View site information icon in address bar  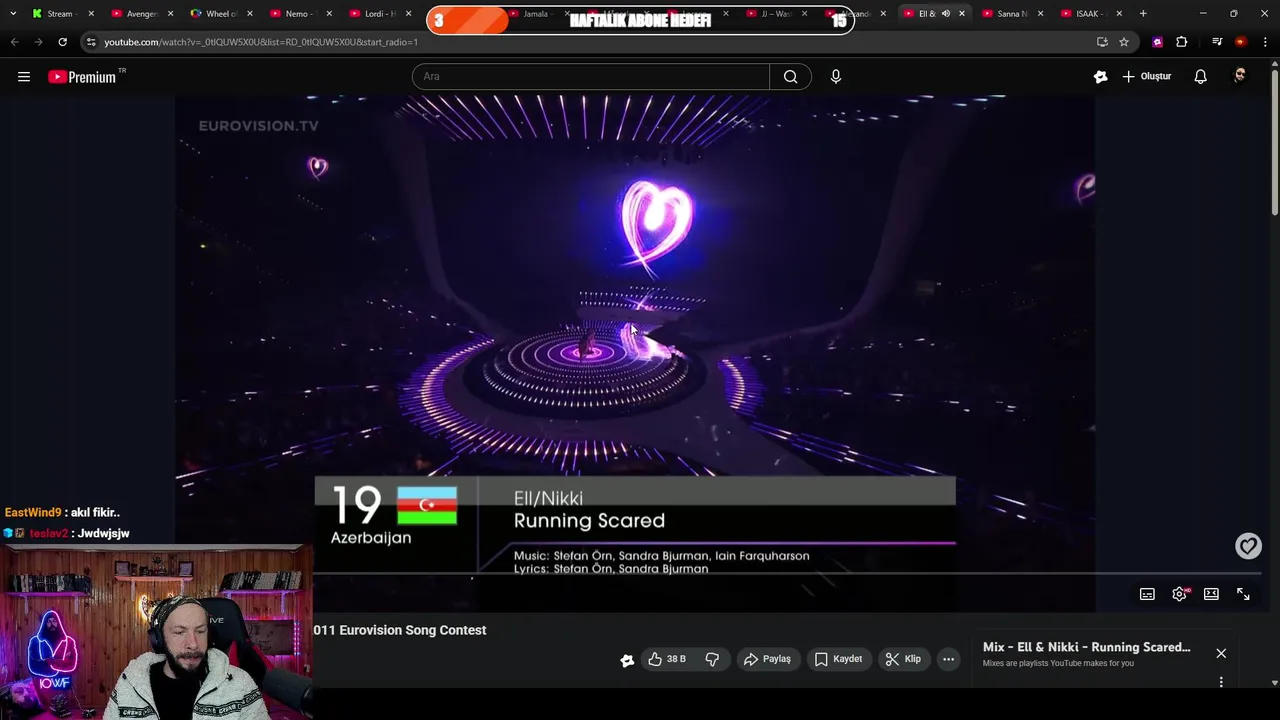[x=91, y=42]
